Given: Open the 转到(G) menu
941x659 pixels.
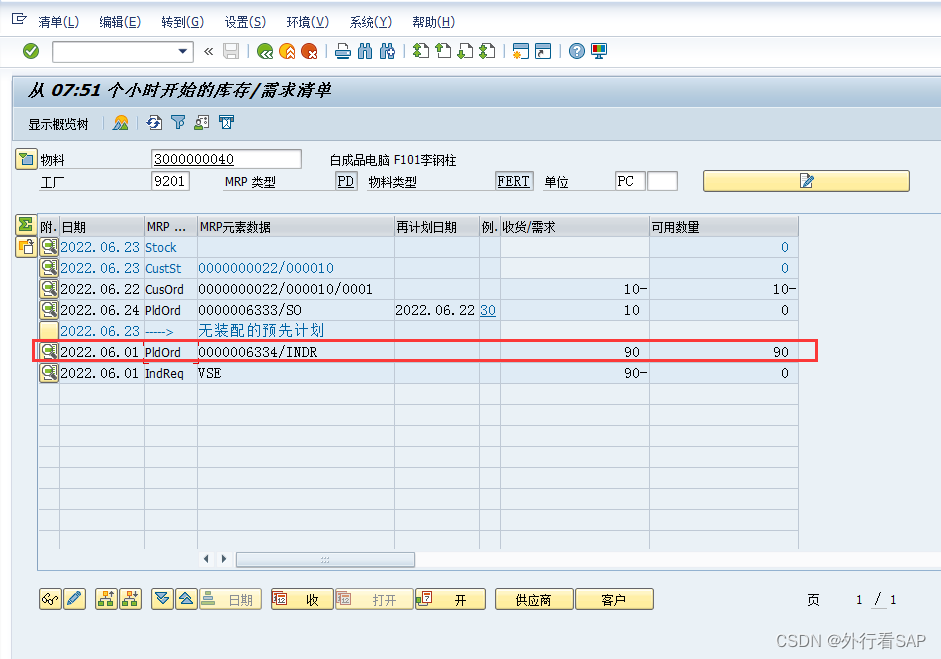Looking at the screenshot, I should (182, 22).
